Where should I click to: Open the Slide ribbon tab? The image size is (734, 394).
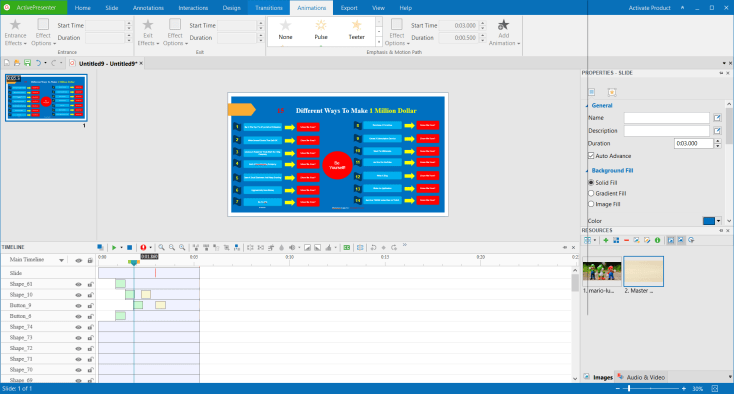[111, 8]
